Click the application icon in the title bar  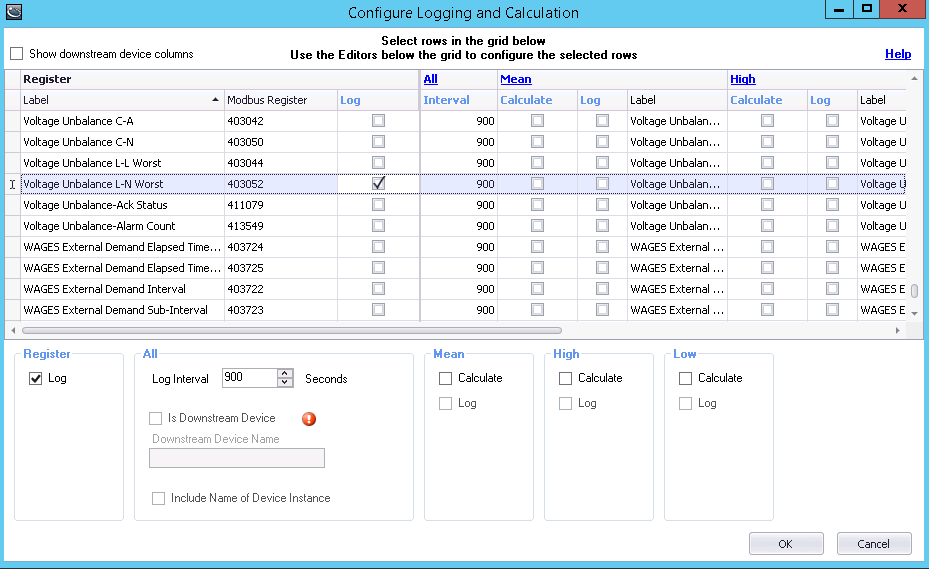[14, 12]
